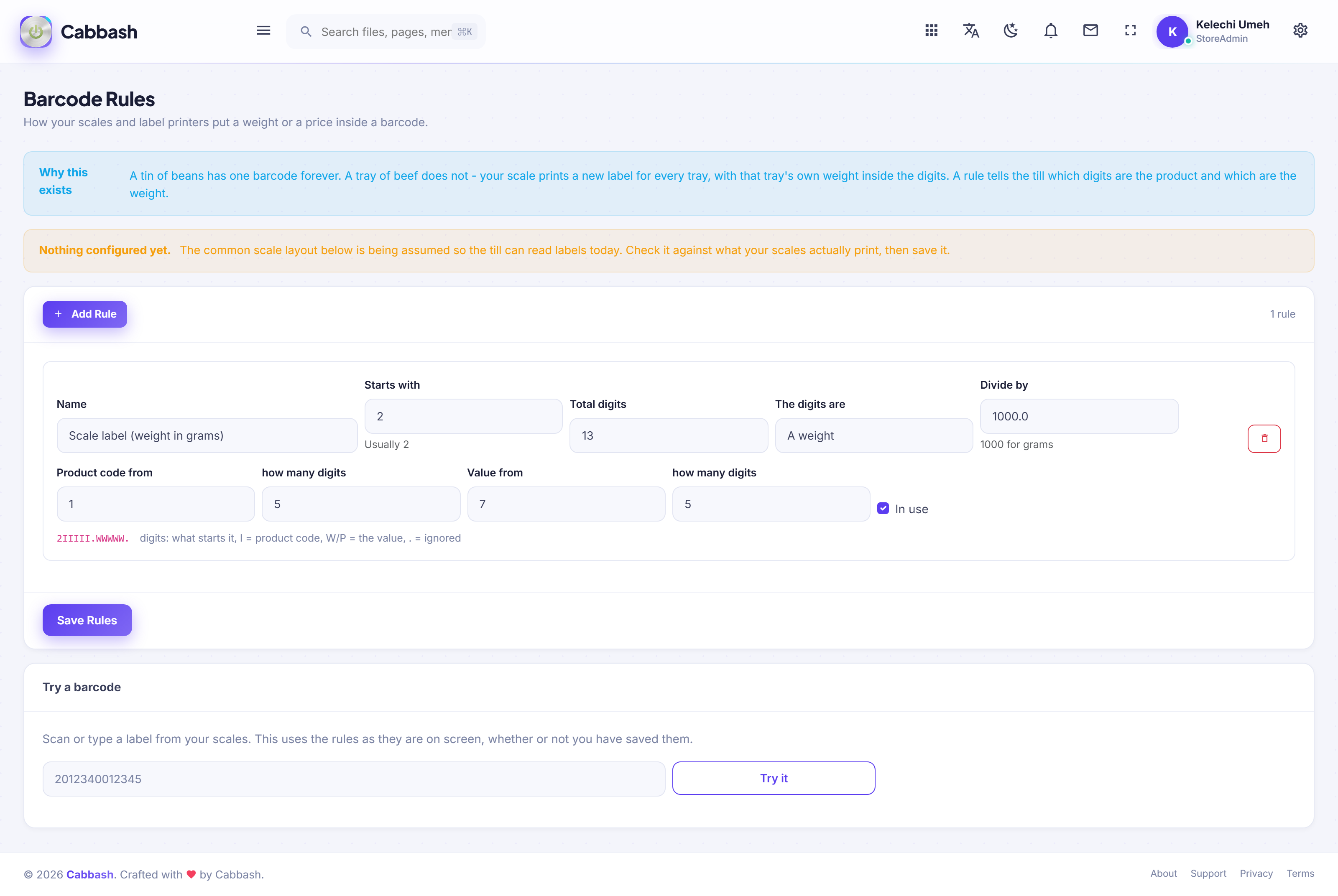Click the Product code from field
The width and height of the screenshot is (1338, 896).
[156, 504]
